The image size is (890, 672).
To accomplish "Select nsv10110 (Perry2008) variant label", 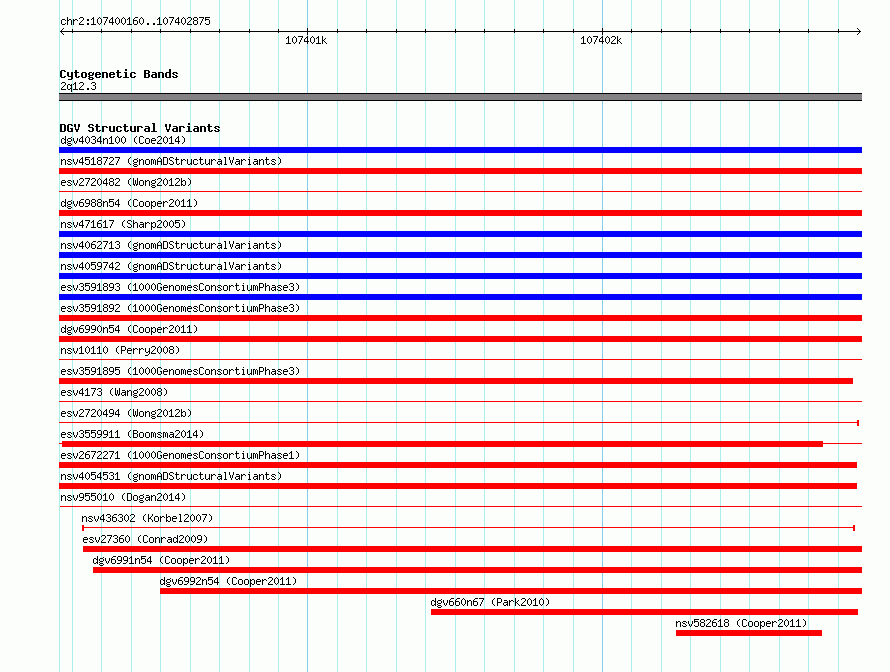I will pyautogui.click(x=120, y=350).
